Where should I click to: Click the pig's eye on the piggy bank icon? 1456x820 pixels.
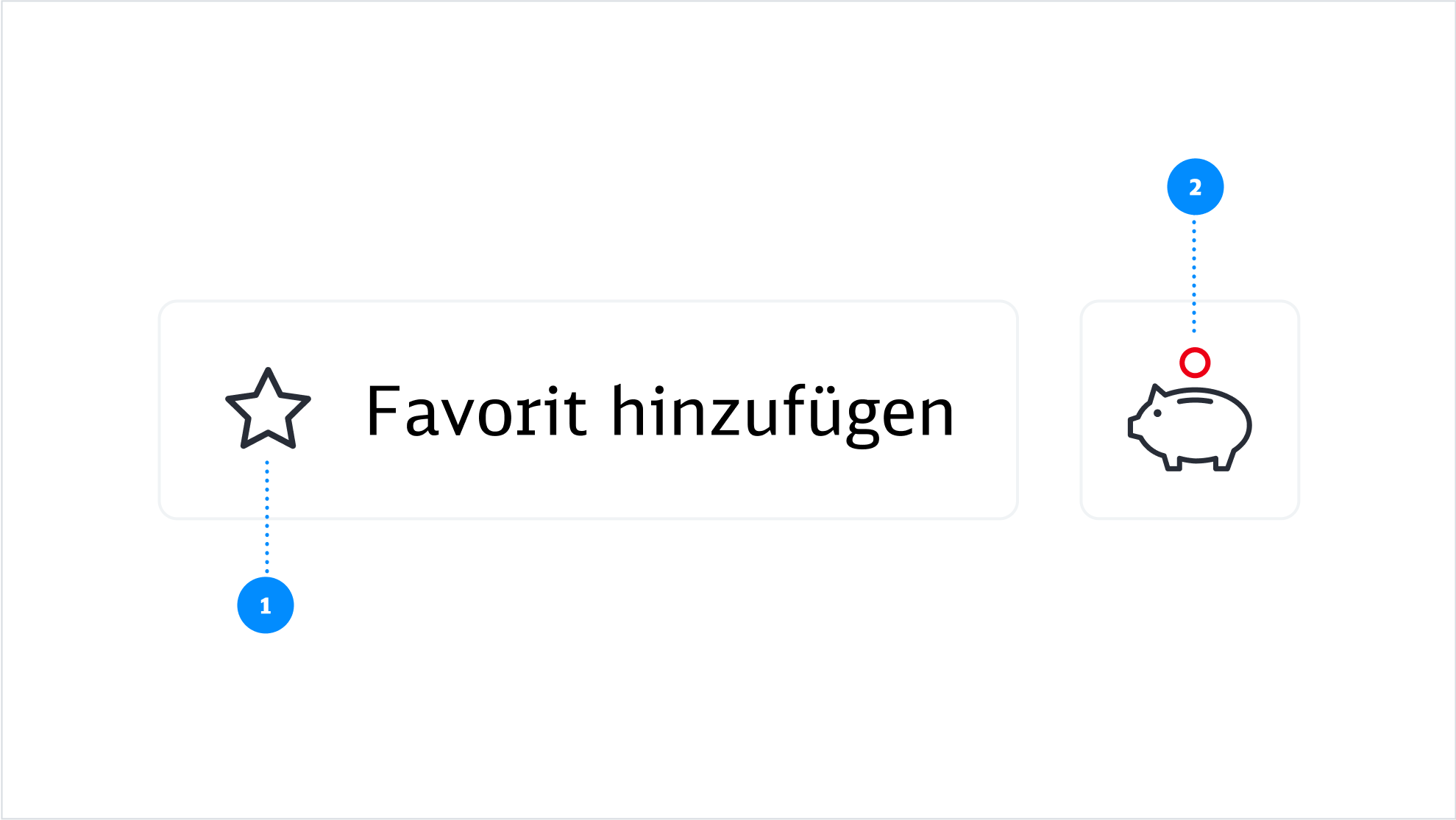click(x=1158, y=412)
